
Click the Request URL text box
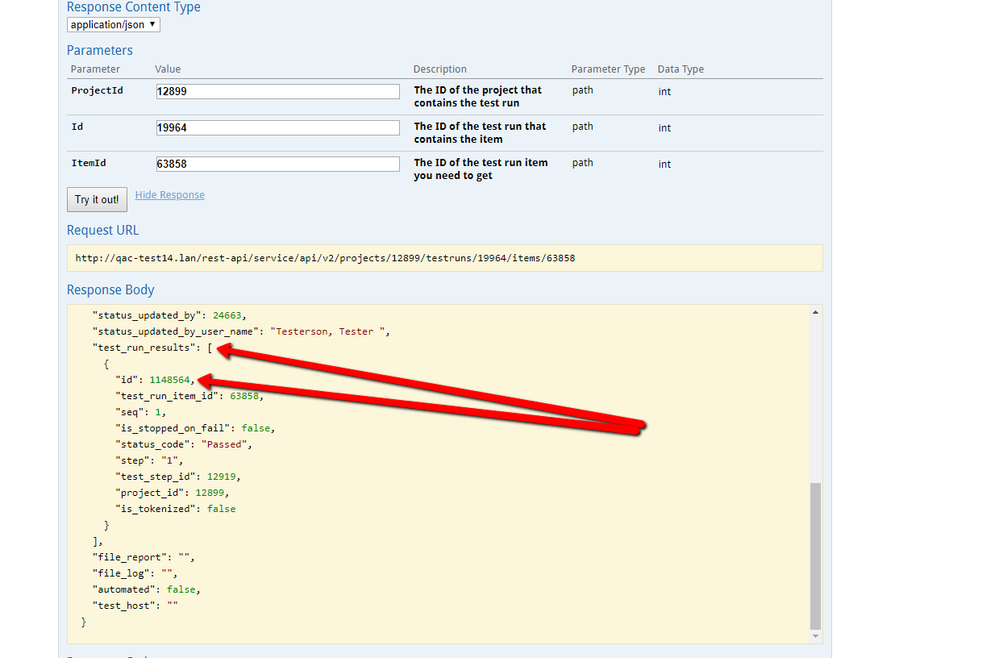tap(444, 258)
